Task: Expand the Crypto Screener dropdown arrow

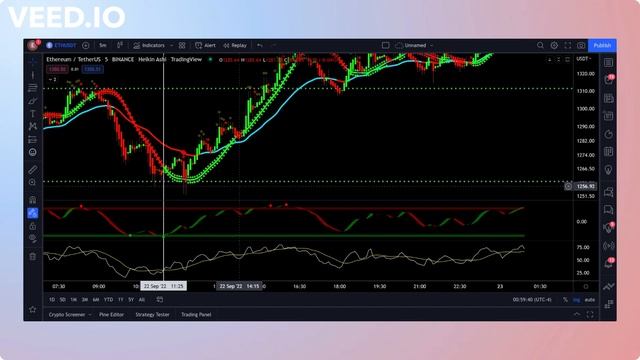Action: click(90, 315)
